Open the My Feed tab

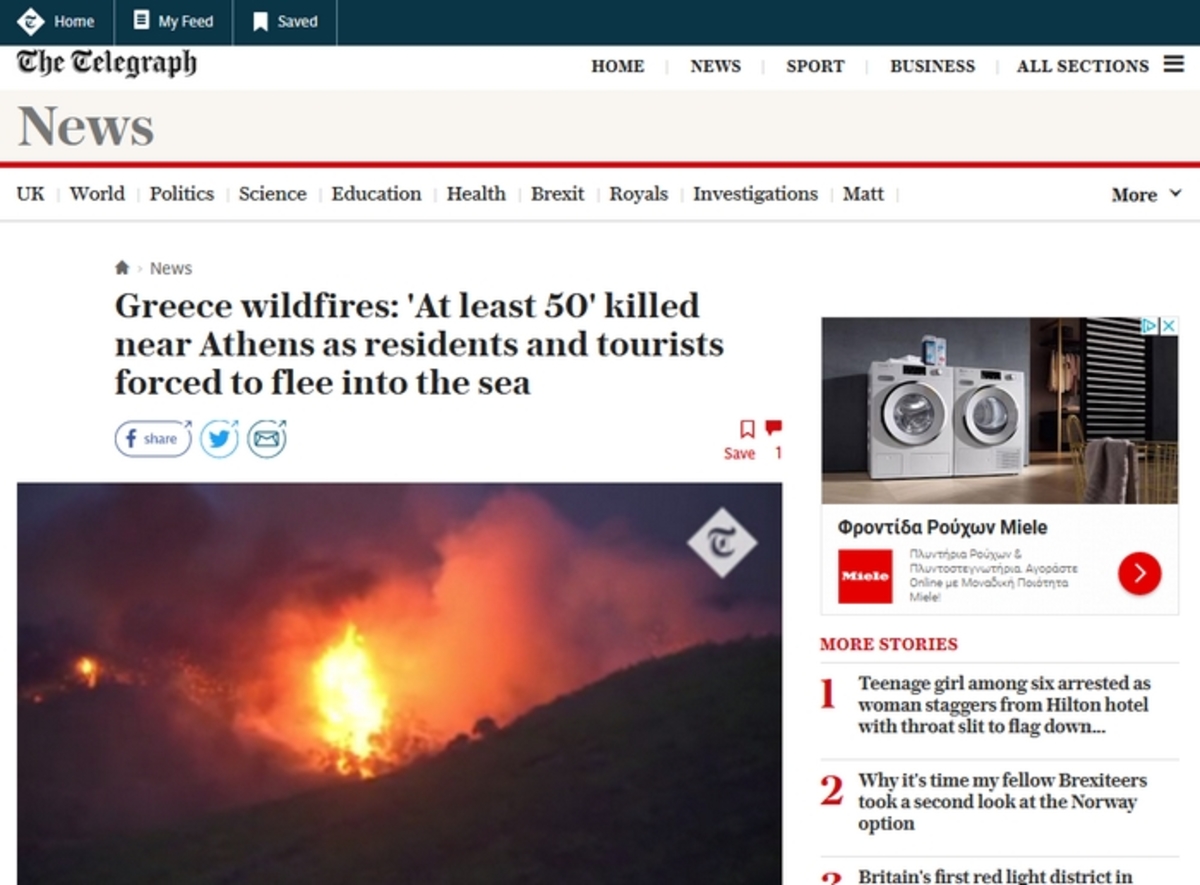(x=173, y=21)
